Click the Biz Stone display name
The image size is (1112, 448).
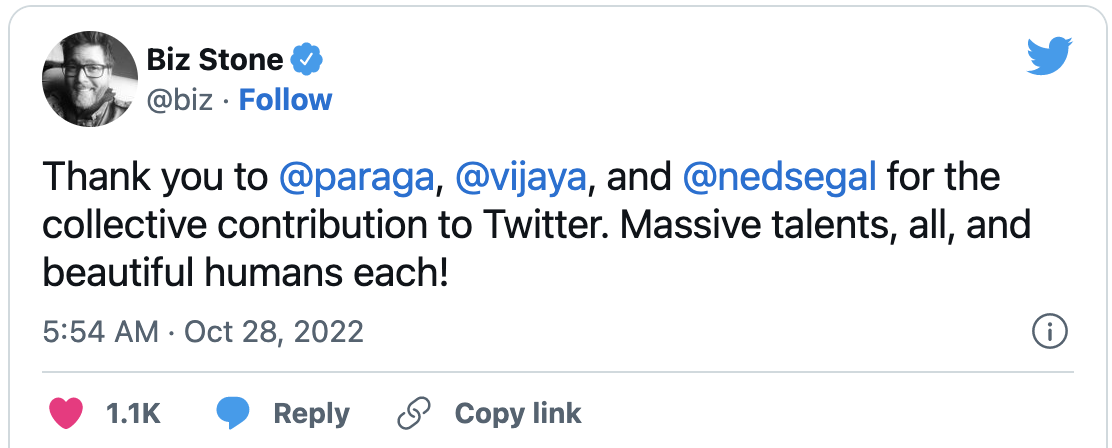pos(214,61)
